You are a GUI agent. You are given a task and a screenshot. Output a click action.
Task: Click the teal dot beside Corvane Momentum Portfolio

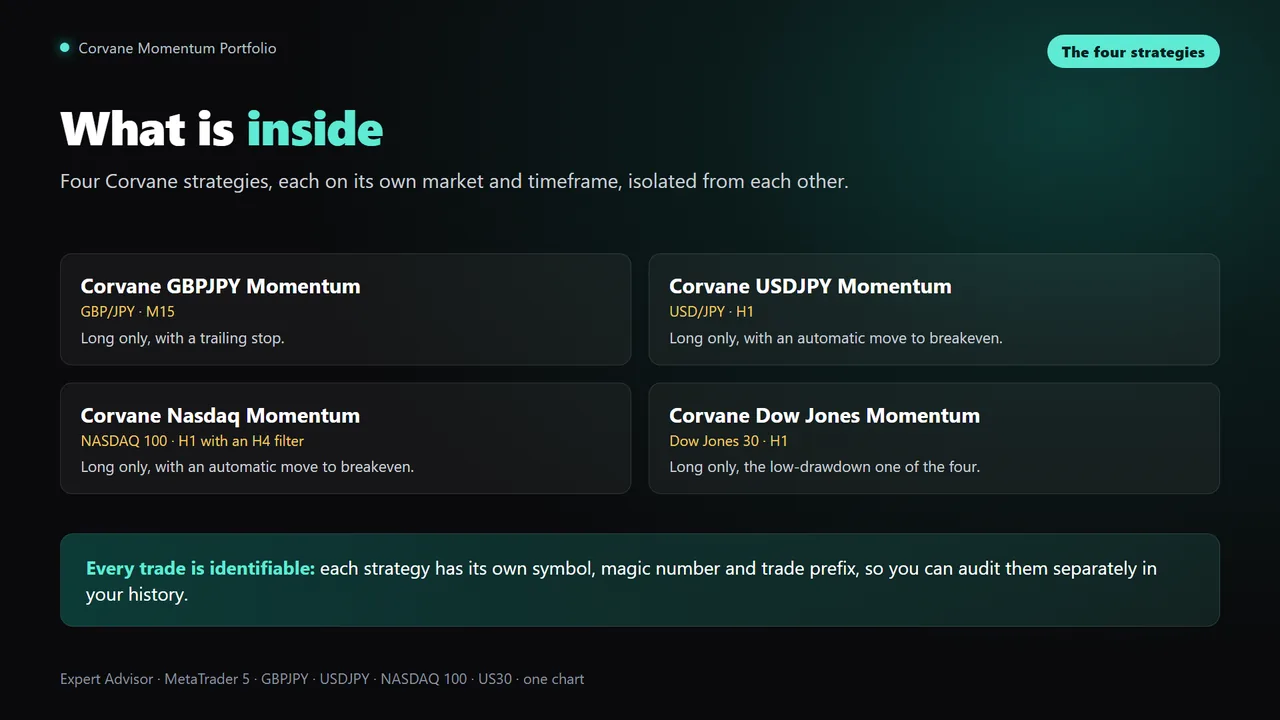point(65,48)
